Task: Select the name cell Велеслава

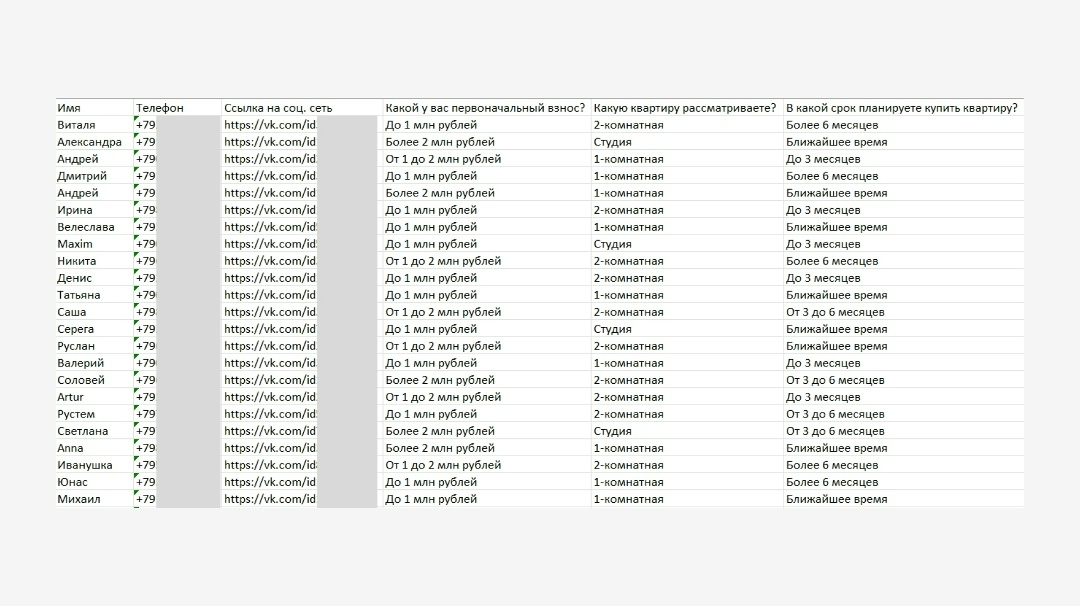Action: click(x=86, y=227)
